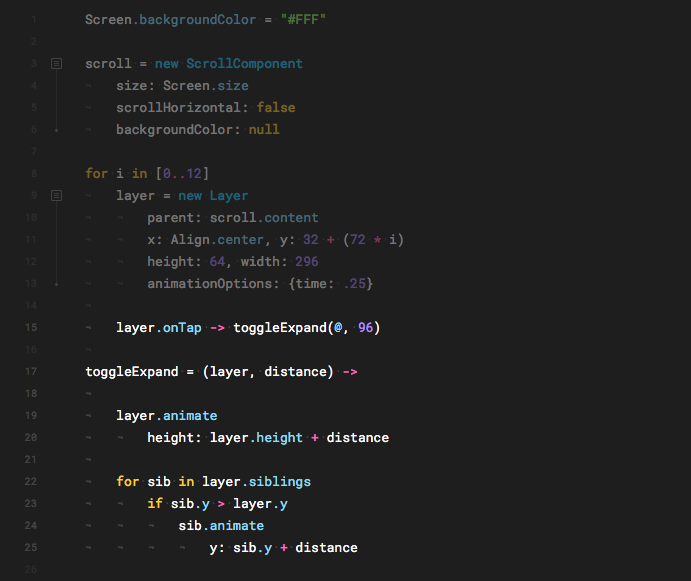The width and height of the screenshot is (691, 581).
Task: Click the scroll.content parent value
Action: coord(264,218)
